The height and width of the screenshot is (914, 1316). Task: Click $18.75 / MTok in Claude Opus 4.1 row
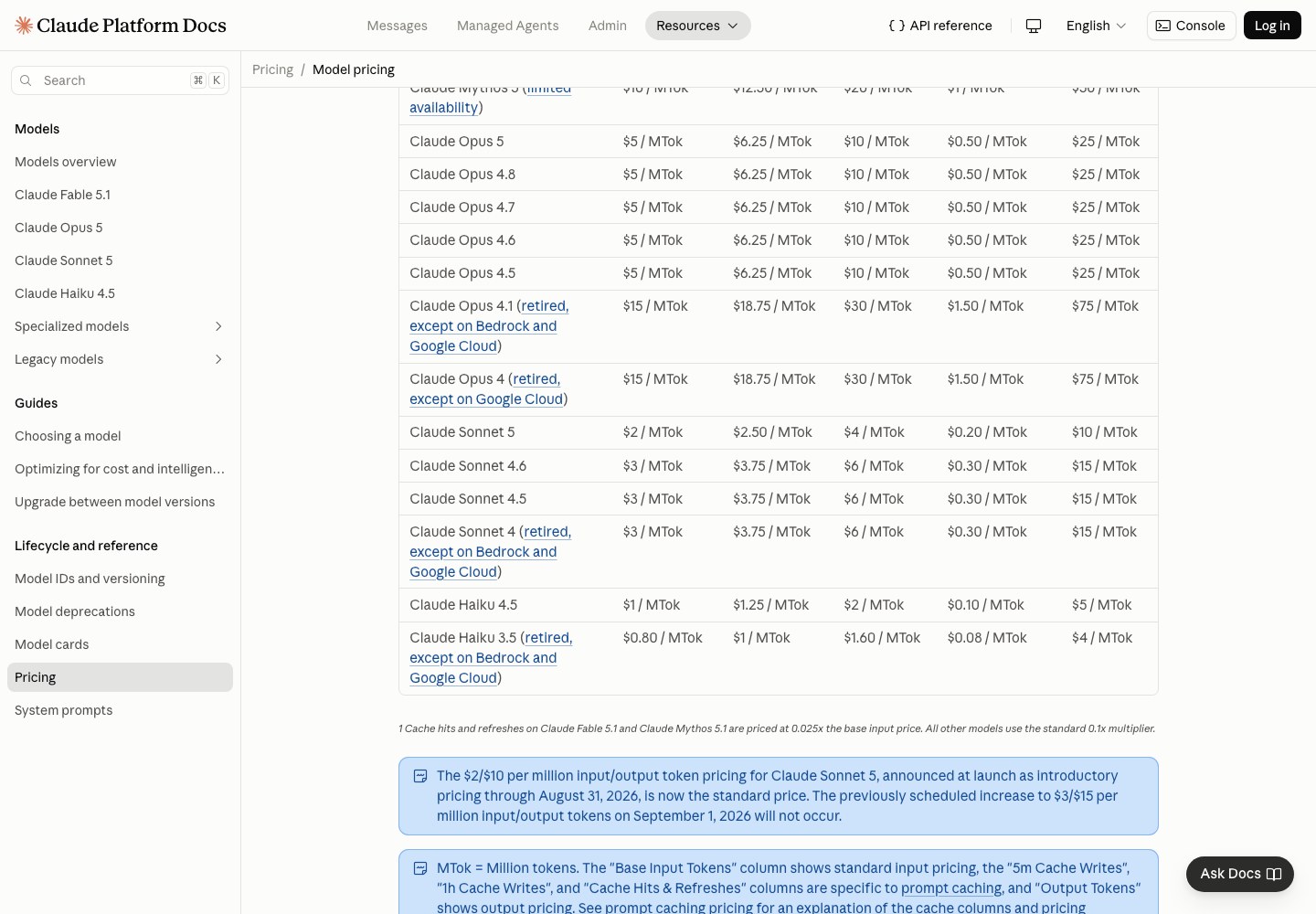pos(774,306)
